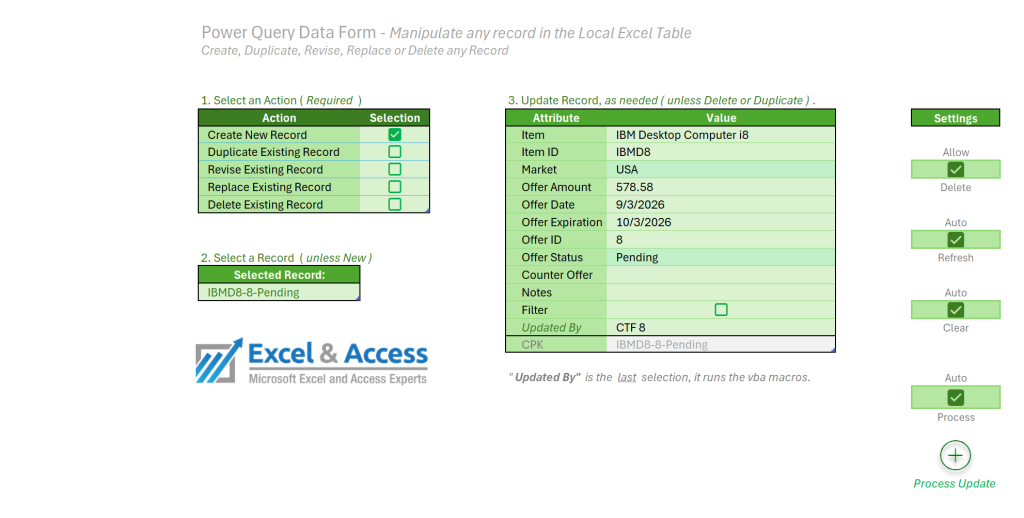Select the Offer ID value 8
This screenshot has height=518, width=1024.
(721, 240)
